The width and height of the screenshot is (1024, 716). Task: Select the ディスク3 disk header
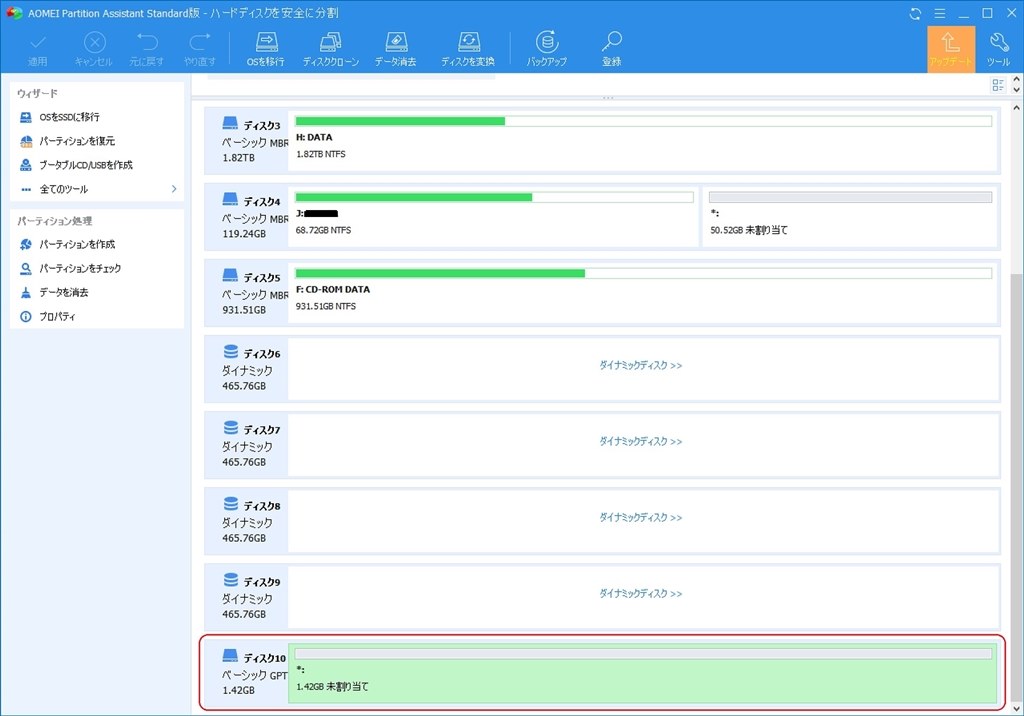point(247,140)
